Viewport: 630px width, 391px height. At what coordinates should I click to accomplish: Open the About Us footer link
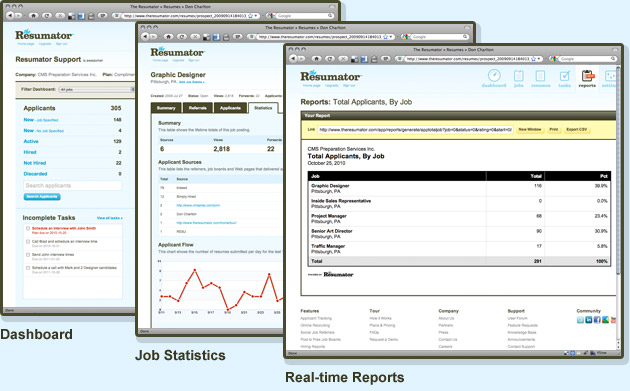click(x=446, y=318)
